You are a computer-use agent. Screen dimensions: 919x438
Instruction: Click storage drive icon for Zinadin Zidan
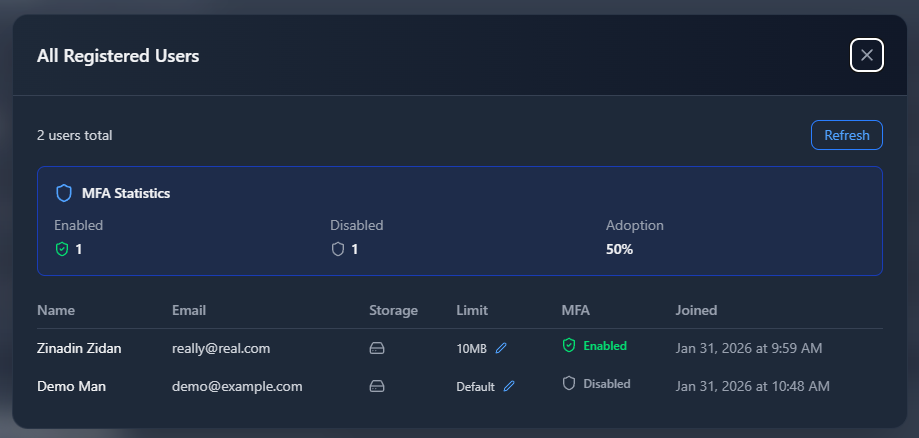pyautogui.click(x=377, y=348)
